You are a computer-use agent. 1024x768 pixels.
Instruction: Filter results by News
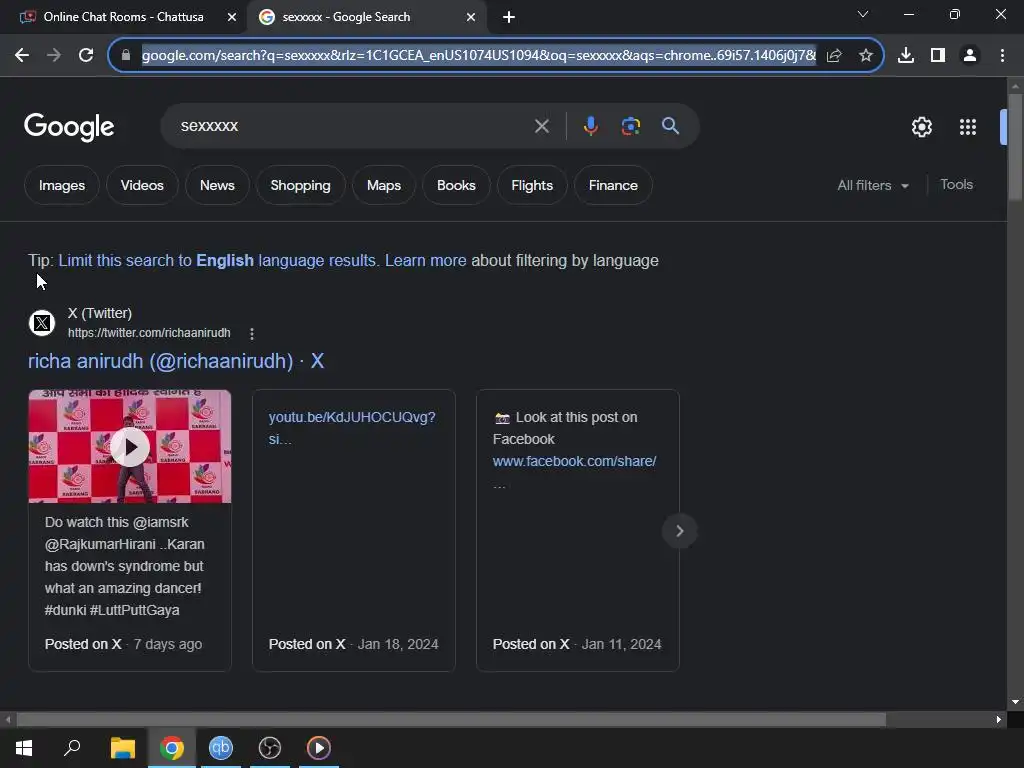click(217, 185)
